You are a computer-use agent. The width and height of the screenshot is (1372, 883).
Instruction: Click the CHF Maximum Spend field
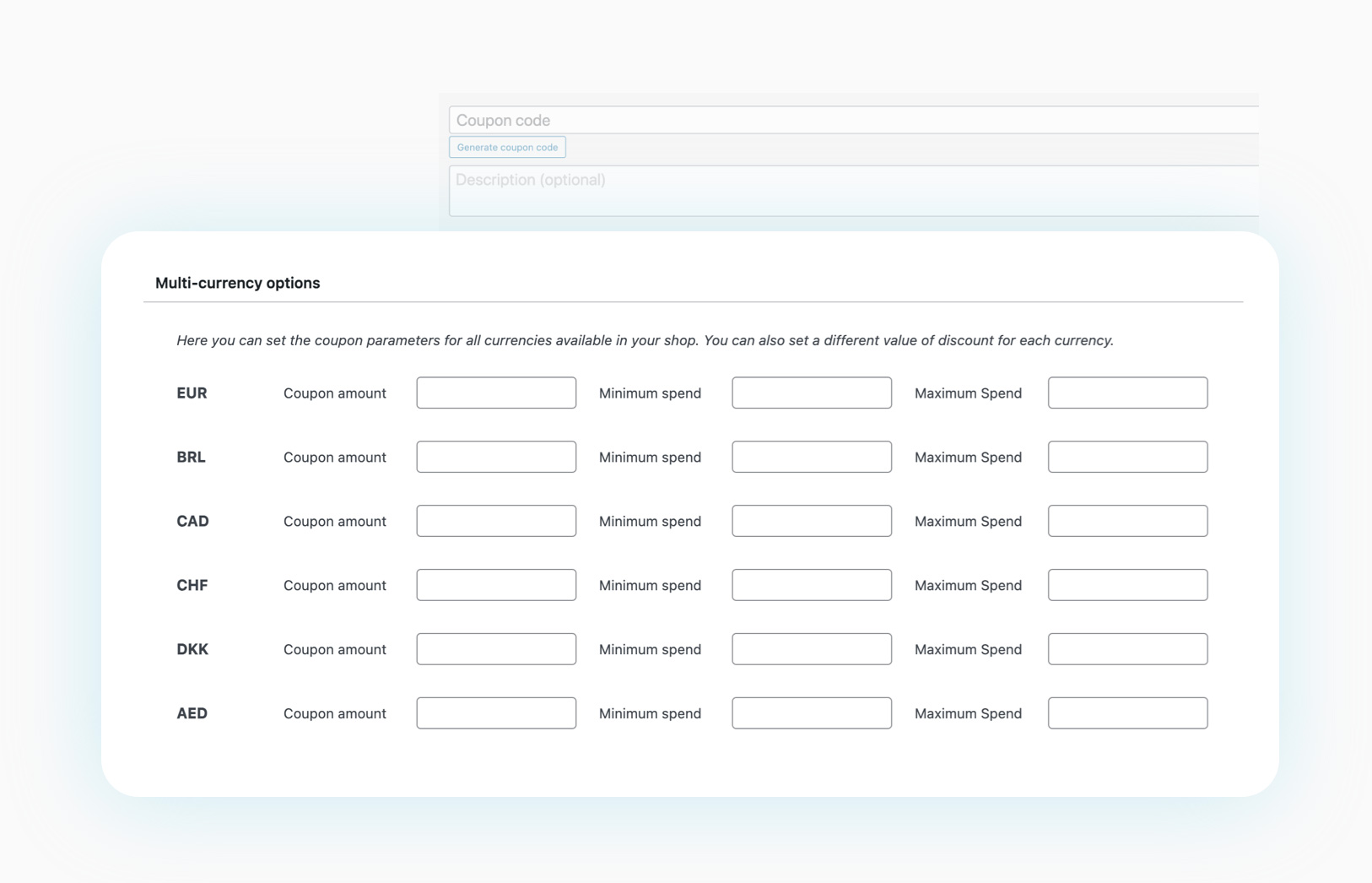[1127, 585]
